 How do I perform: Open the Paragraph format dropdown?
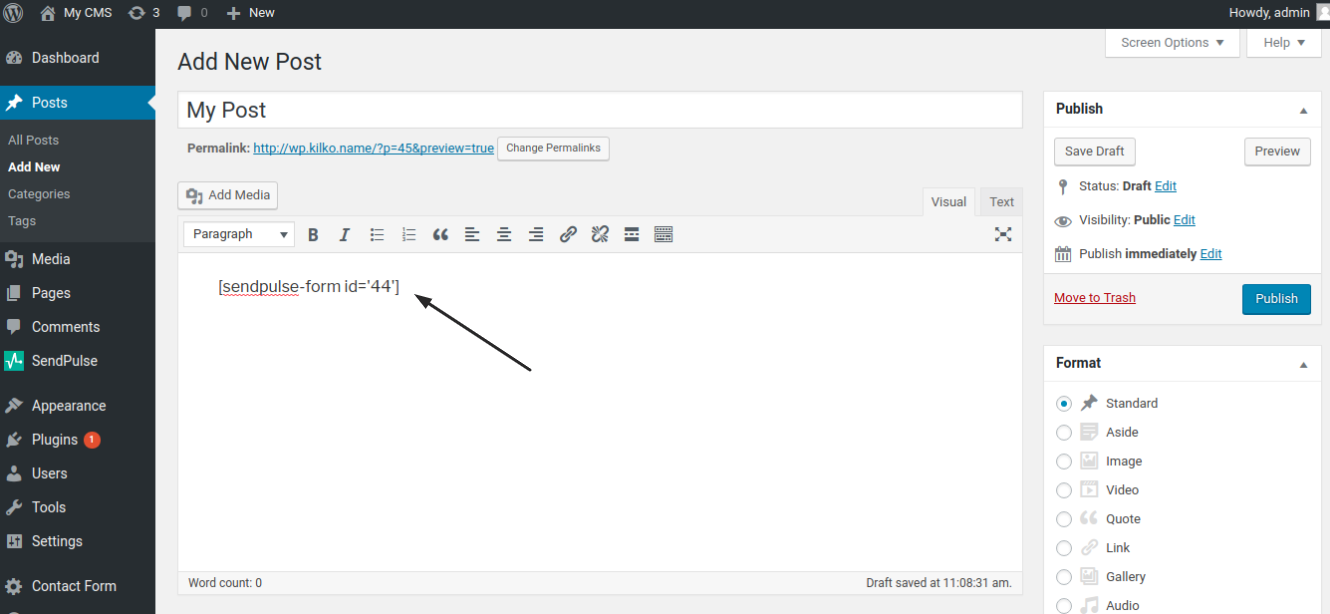239,234
